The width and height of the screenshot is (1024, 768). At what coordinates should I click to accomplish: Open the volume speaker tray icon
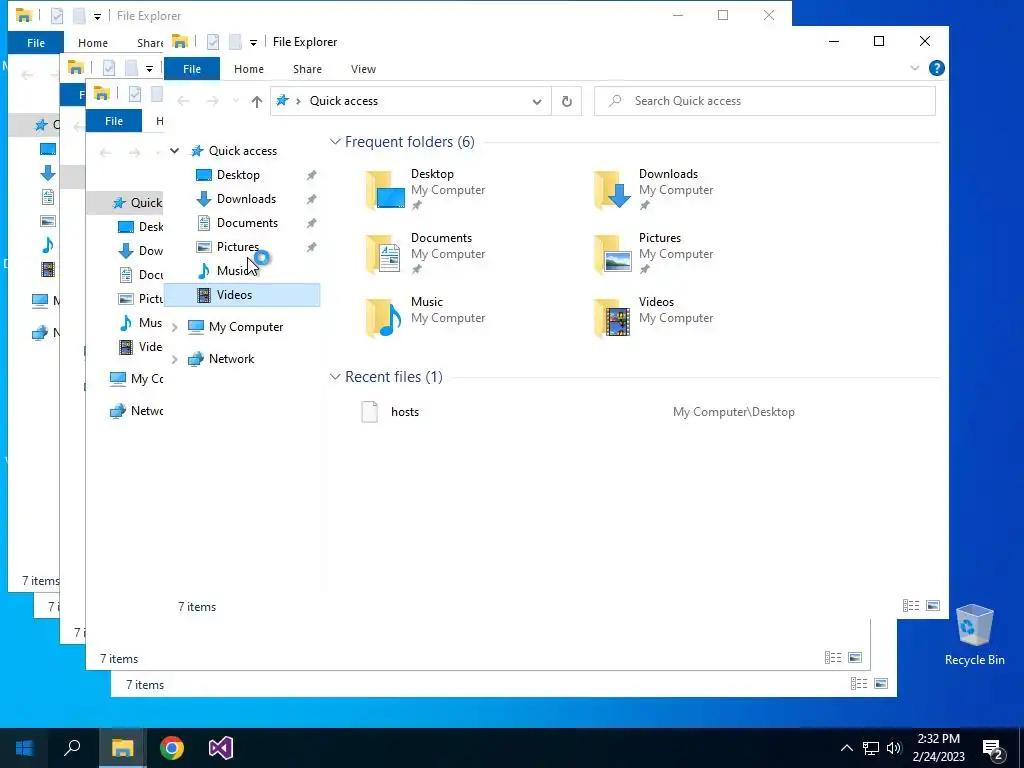tap(894, 748)
